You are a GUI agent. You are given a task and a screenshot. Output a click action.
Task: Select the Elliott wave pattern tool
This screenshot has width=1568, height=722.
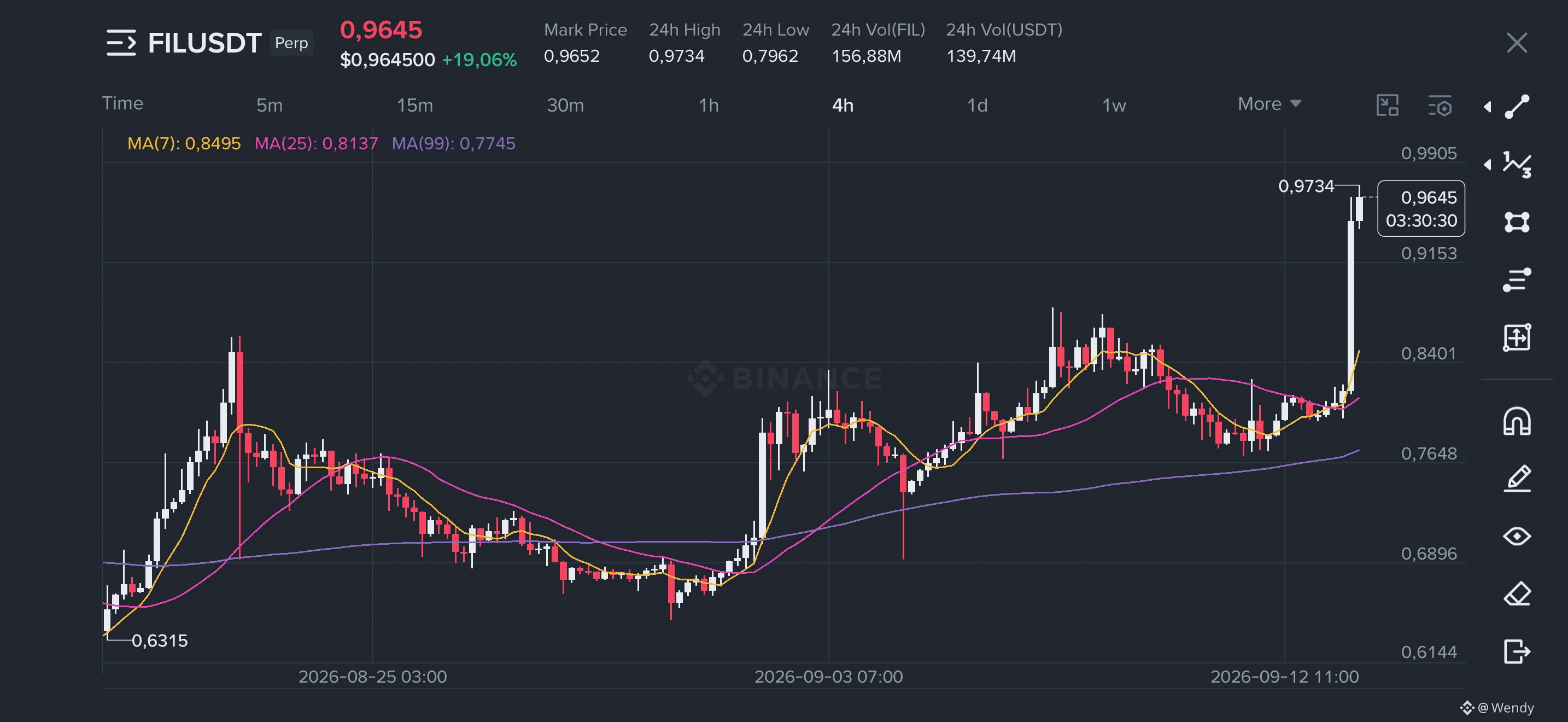[1517, 165]
